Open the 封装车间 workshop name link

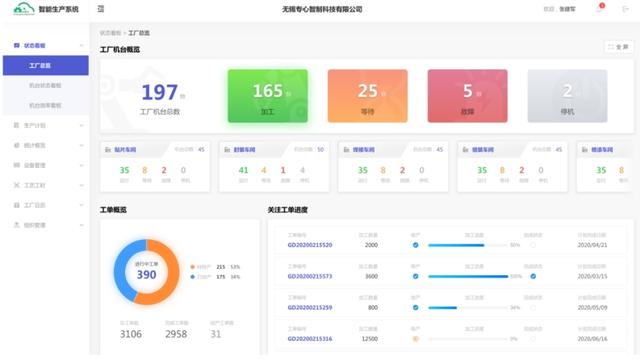coord(244,150)
